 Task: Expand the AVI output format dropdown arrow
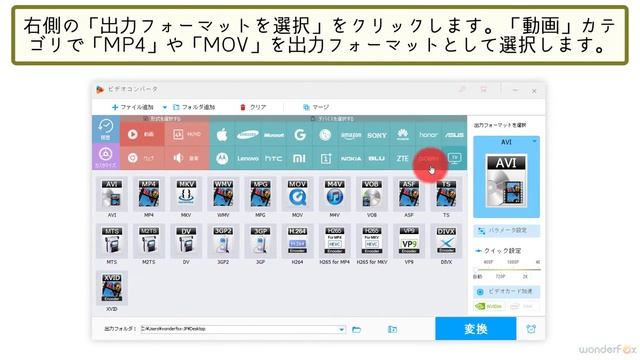pyautogui.click(x=534, y=141)
